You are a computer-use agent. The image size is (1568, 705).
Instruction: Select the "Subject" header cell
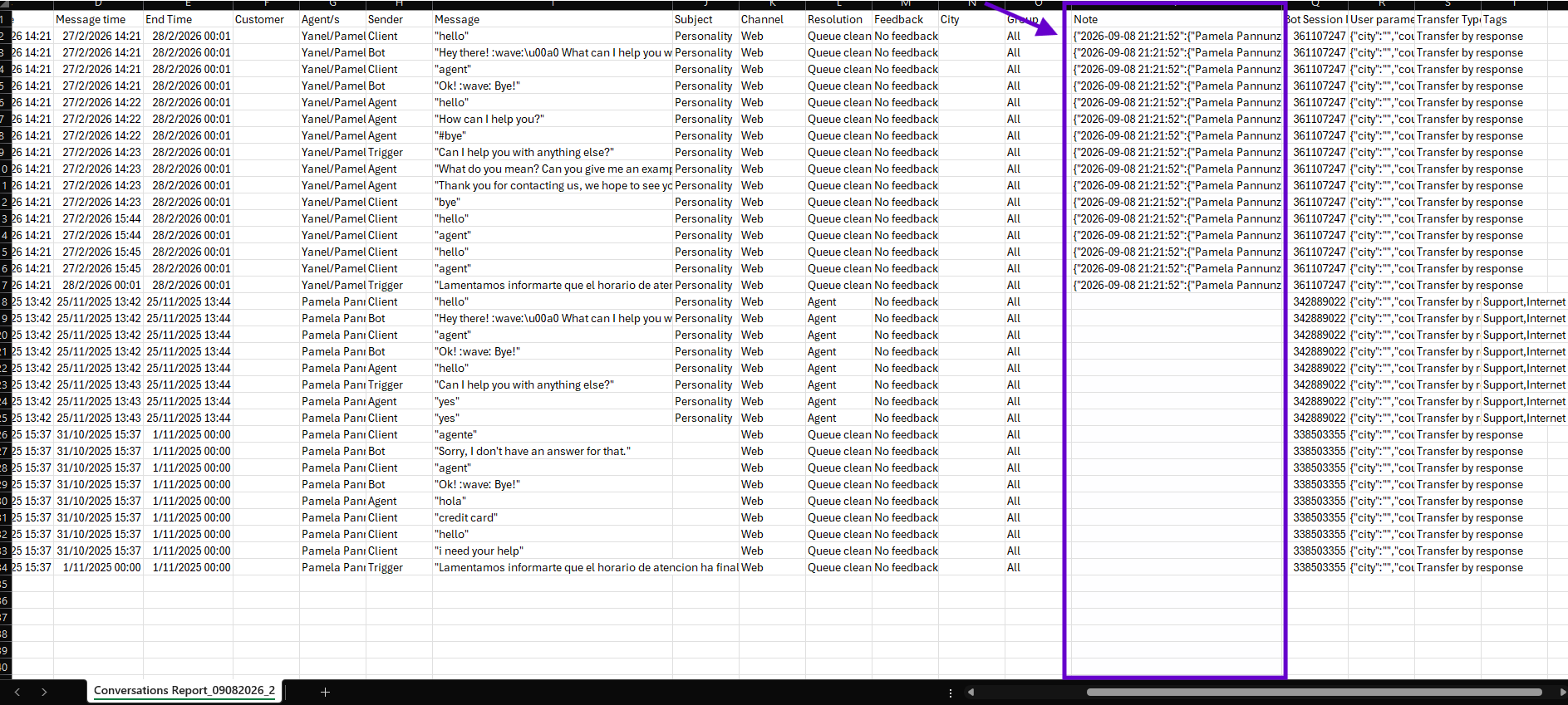[705, 19]
